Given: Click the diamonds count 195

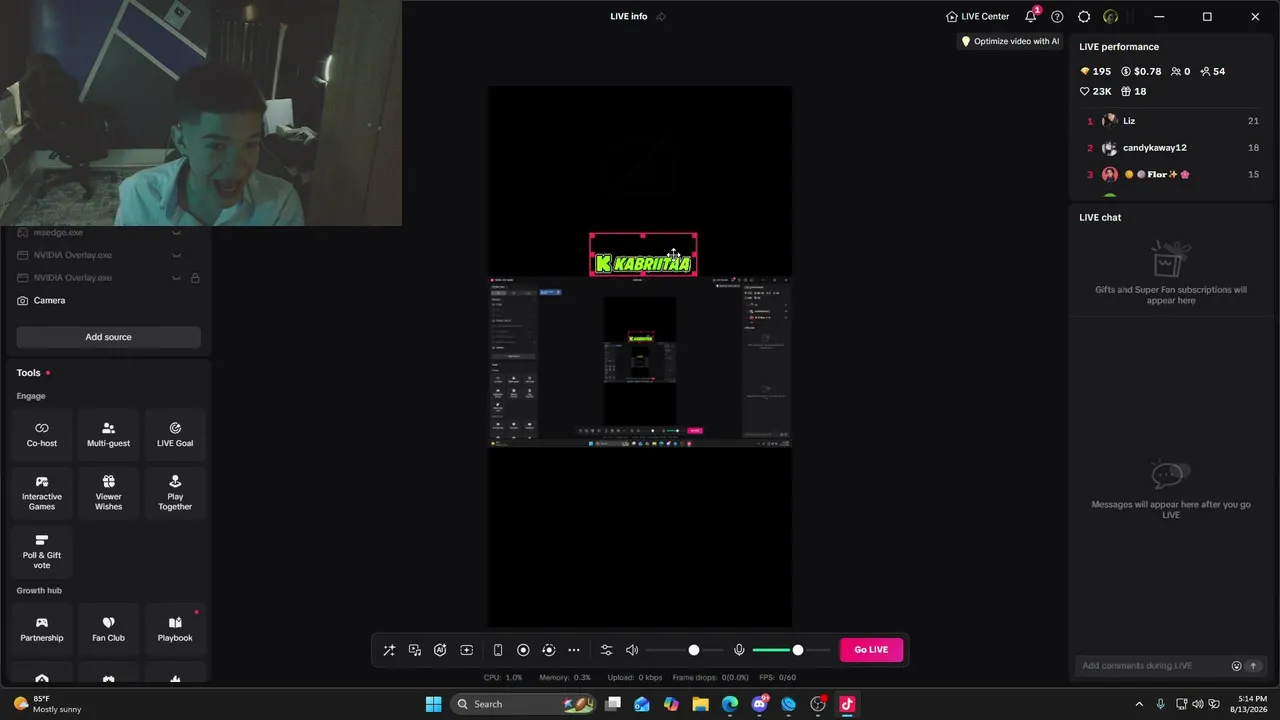Looking at the screenshot, I should (1095, 72).
